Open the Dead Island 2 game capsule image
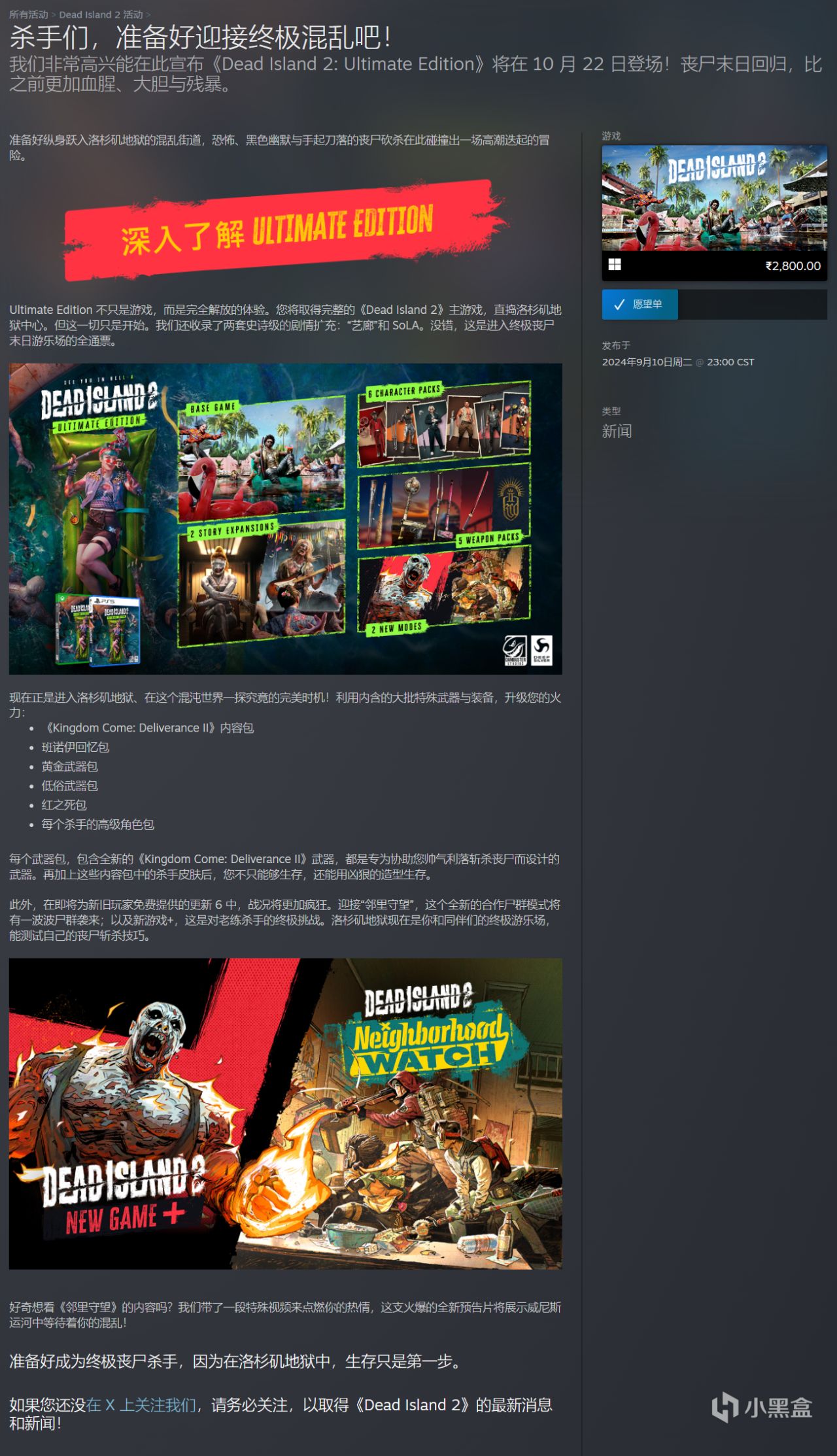The height and width of the screenshot is (1456, 837). click(714, 198)
